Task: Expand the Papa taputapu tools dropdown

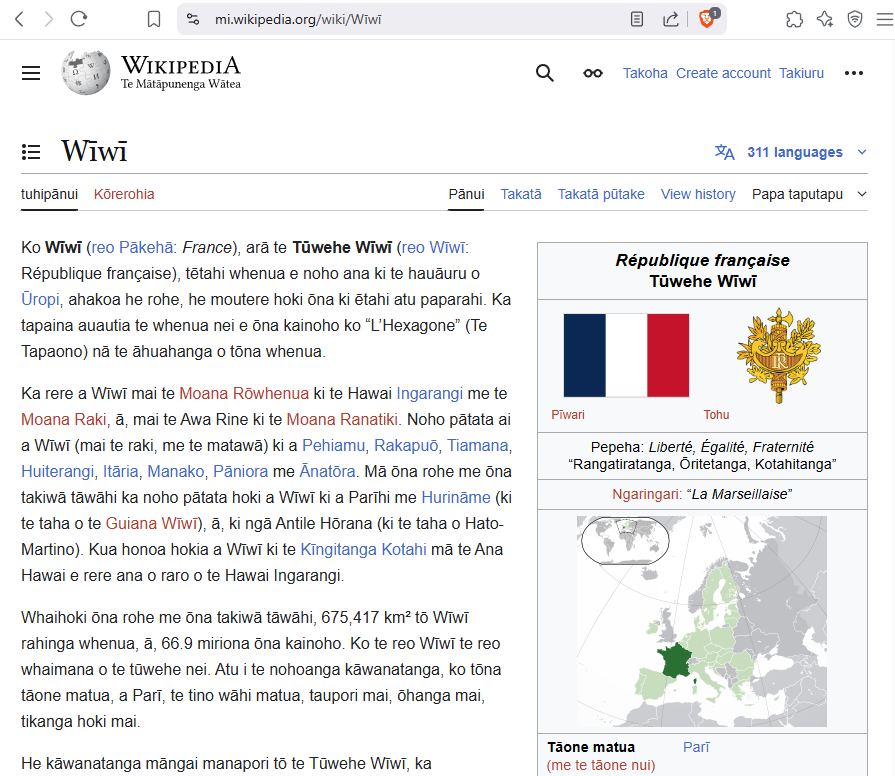Action: (809, 195)
